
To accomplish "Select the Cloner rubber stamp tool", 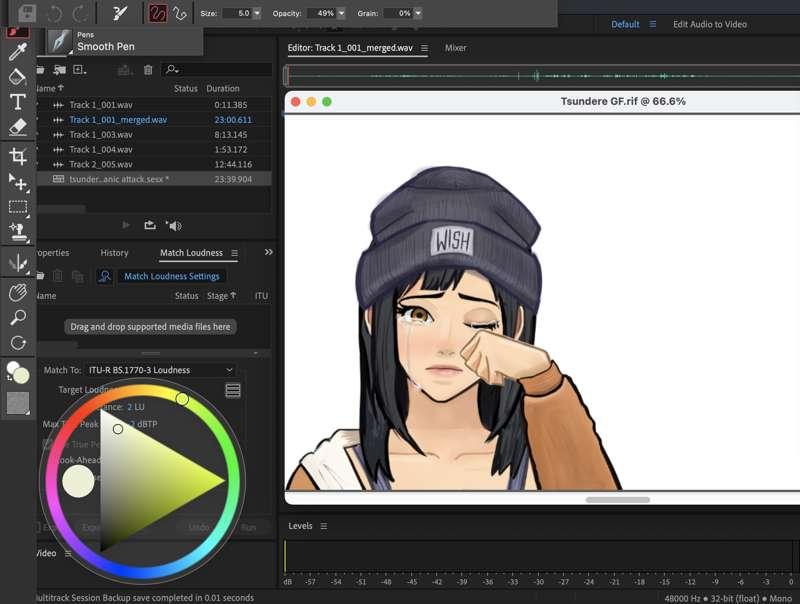I will (18, 232).
